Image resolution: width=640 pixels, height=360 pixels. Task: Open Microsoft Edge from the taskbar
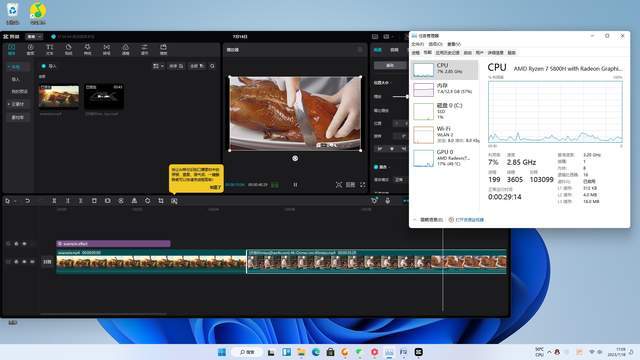[x=316, y=352]
